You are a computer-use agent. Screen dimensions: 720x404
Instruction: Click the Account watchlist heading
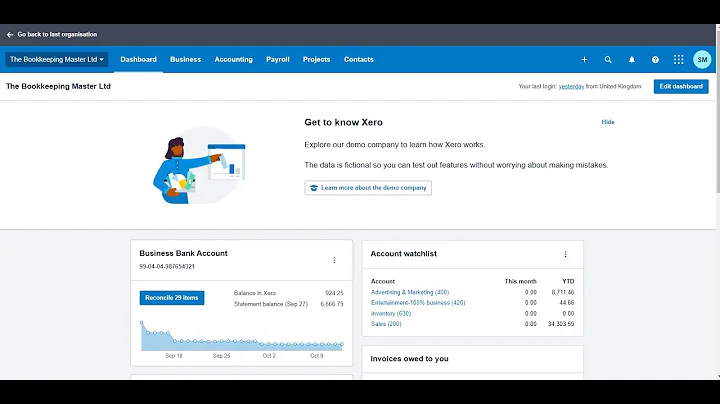403,254
